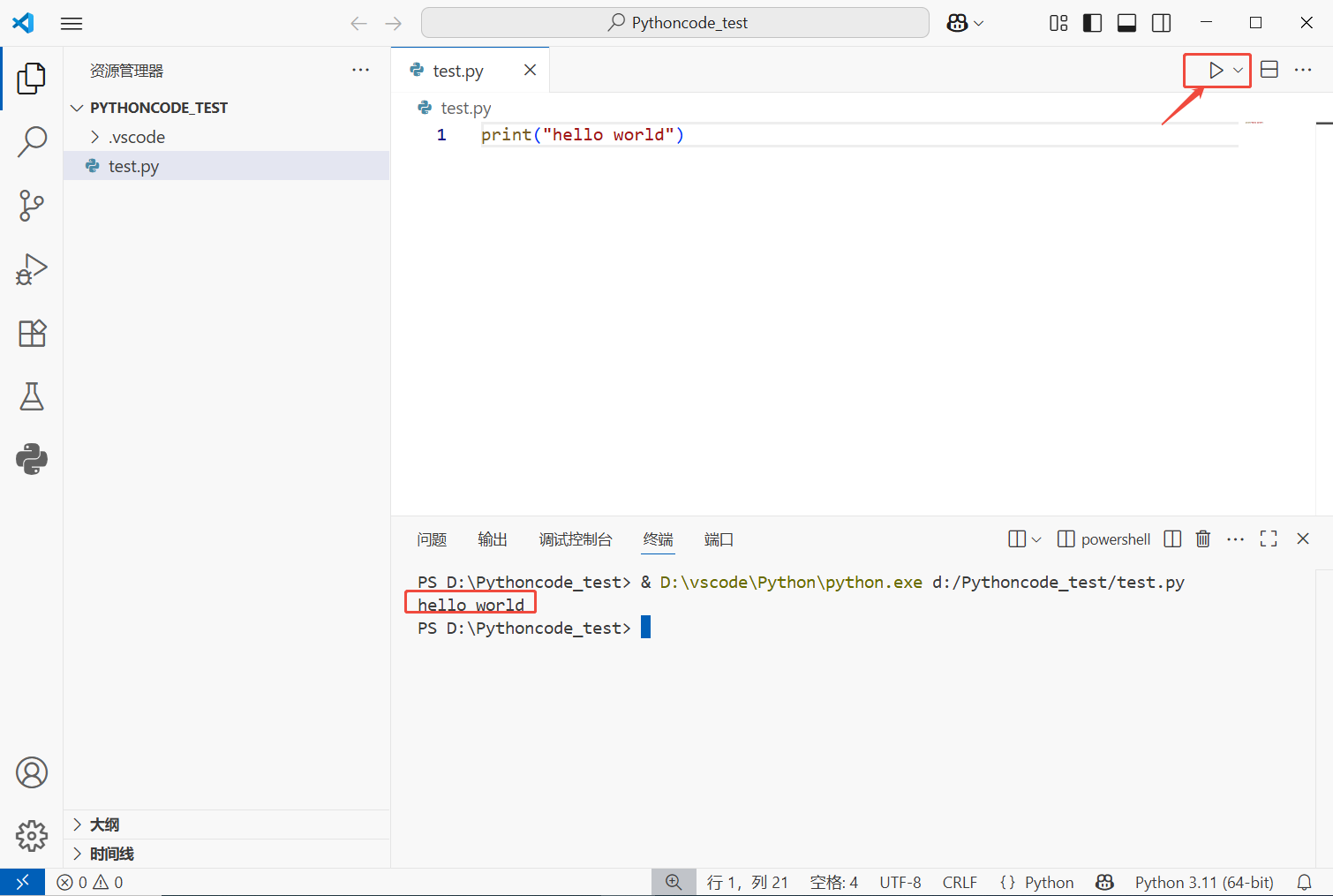This screenshot has height=896, width=1333.
Task: Open Run and Debug view
Action: click(x=32, y=269)
